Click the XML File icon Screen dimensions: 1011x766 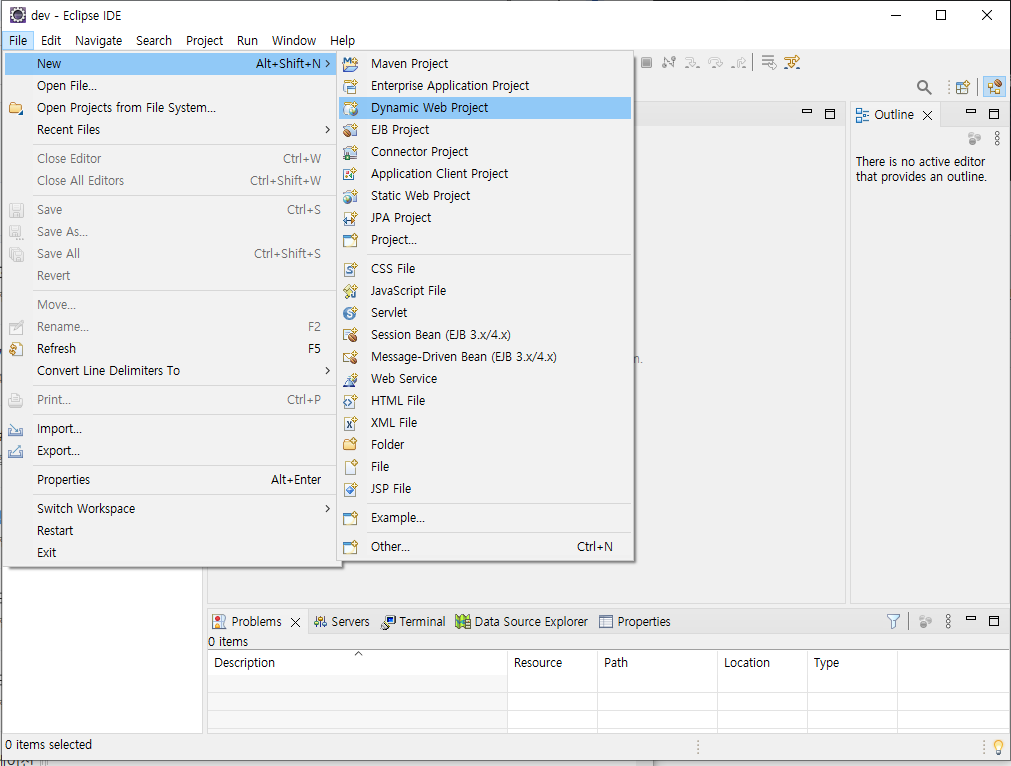[350, 423]
